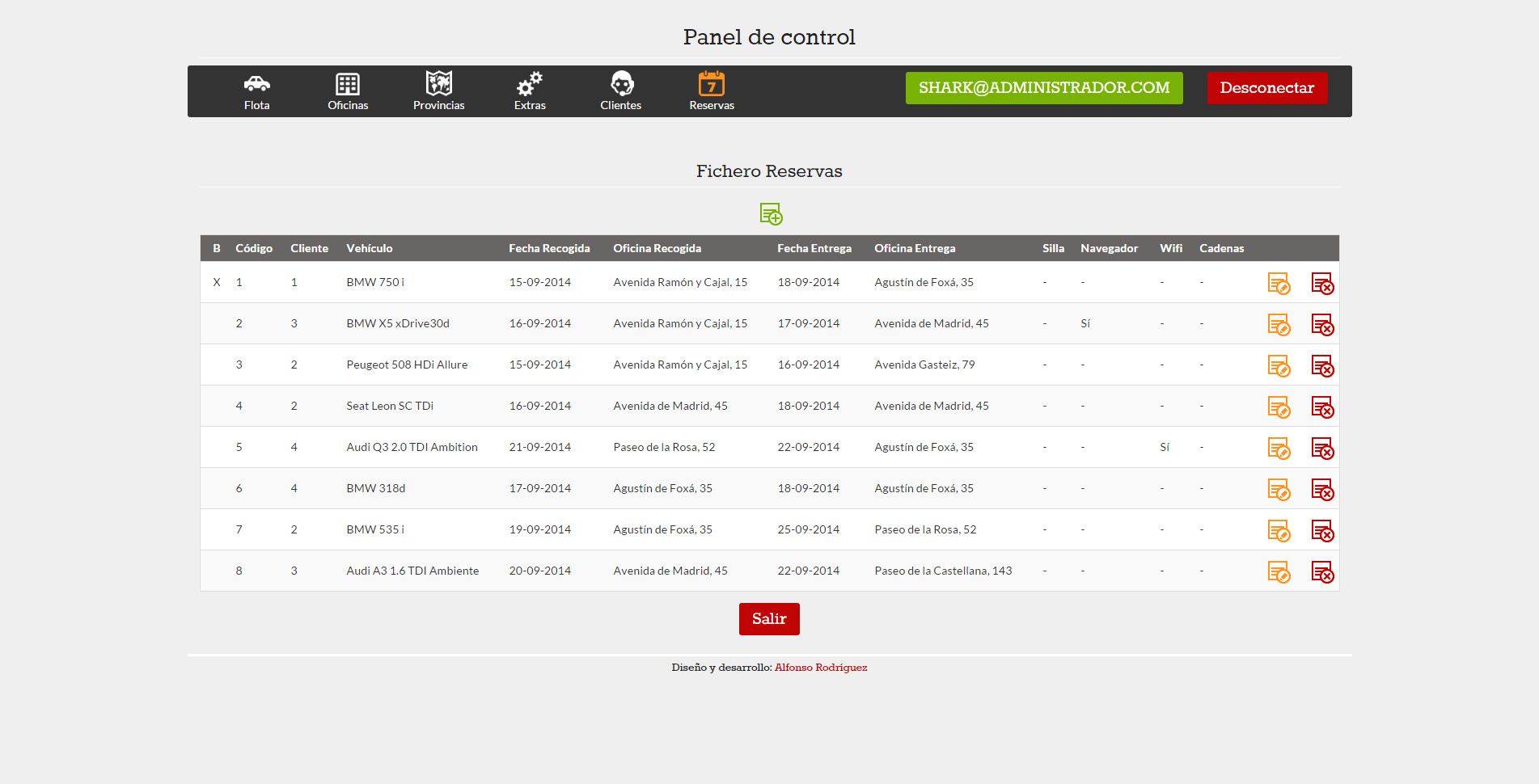Navigate to the Clientes section

tap(620, 91)
